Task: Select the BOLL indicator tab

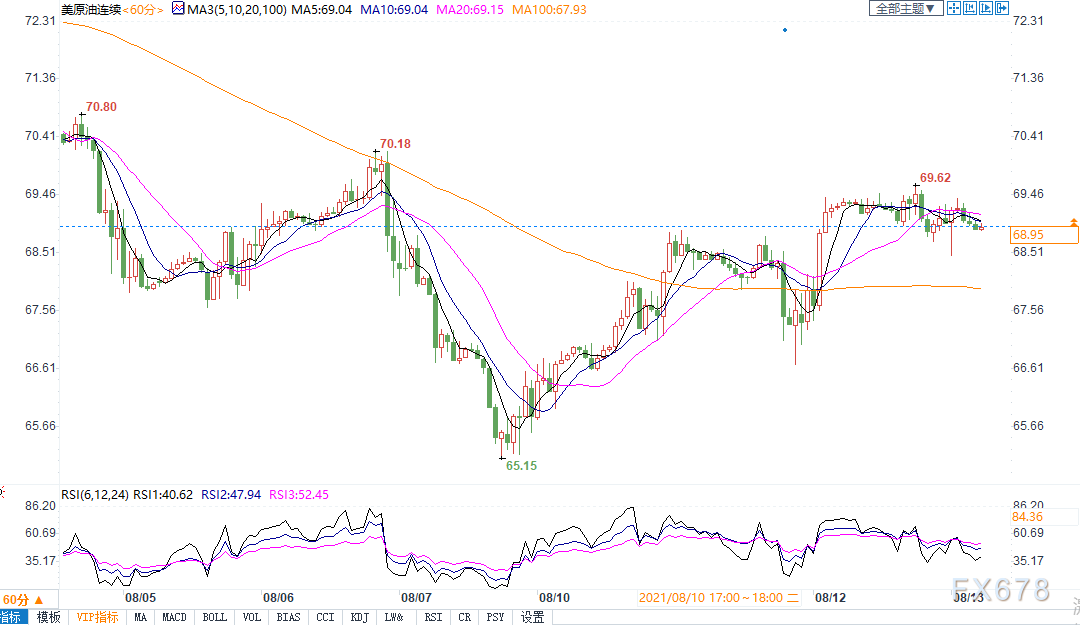Action: tap(214, 617)
